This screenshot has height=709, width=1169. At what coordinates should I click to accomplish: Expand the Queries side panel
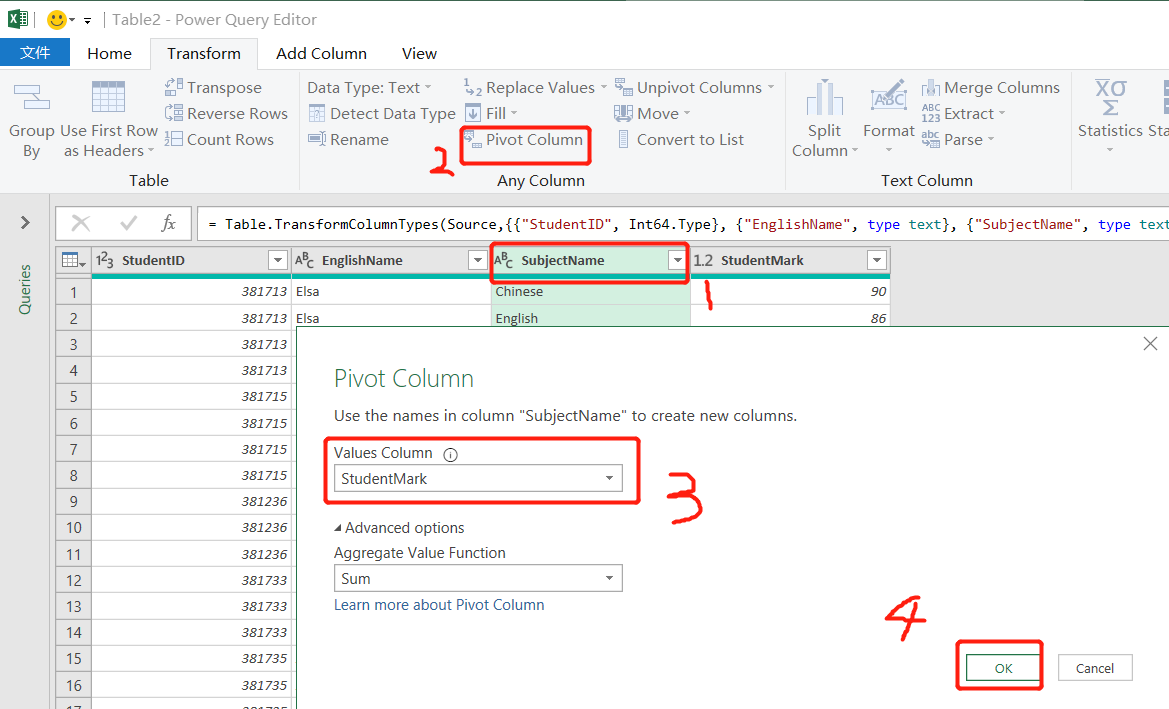point(25,222)
